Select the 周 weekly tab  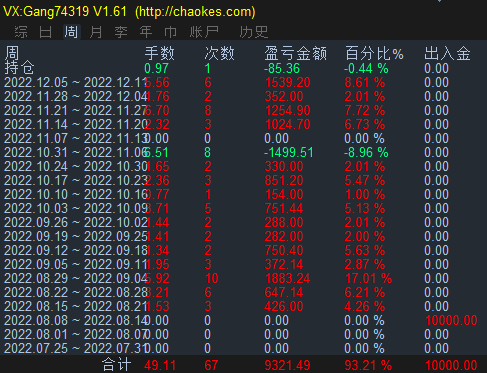click(71, 32)
